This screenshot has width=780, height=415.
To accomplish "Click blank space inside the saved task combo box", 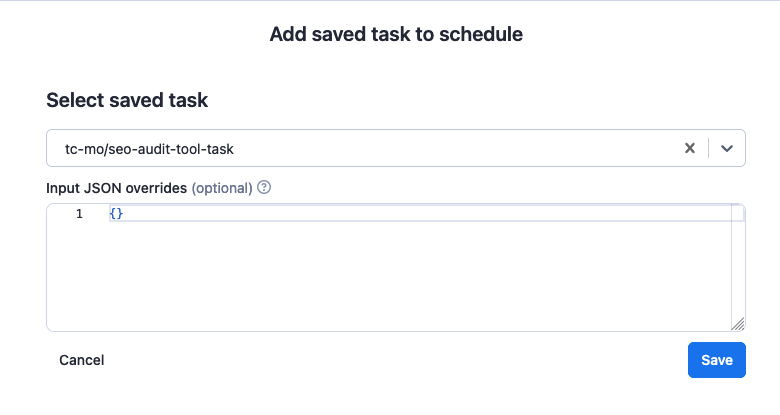I will 450,148.
